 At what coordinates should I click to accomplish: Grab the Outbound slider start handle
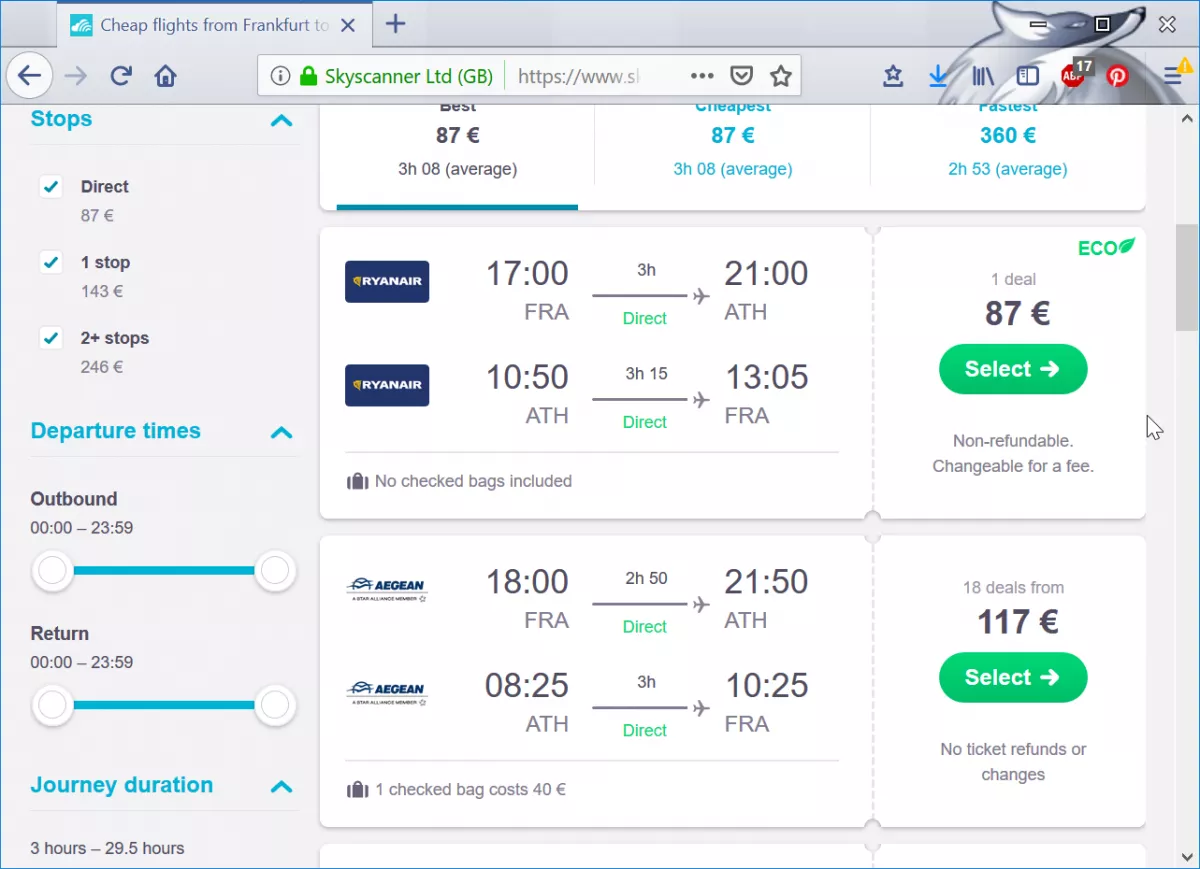tap(53, 571)
